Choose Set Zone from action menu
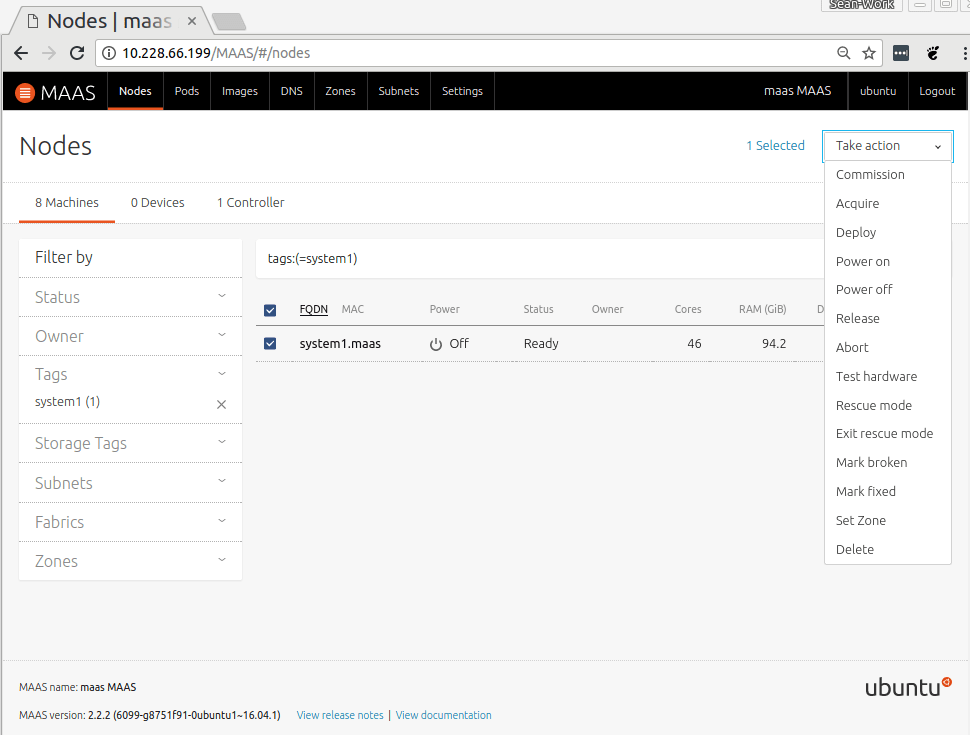The width and height of the screenshot is (970, 735). coord(888,520)
